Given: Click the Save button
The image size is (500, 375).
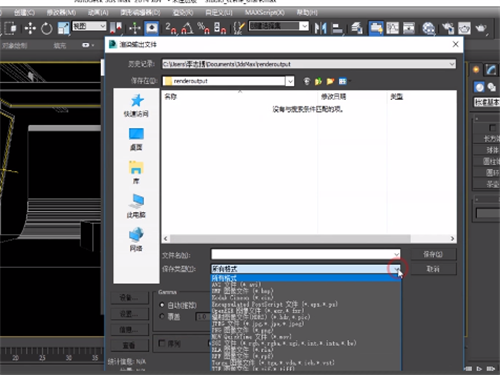Looking at the screenshot, I should click(x=433, y=254).
